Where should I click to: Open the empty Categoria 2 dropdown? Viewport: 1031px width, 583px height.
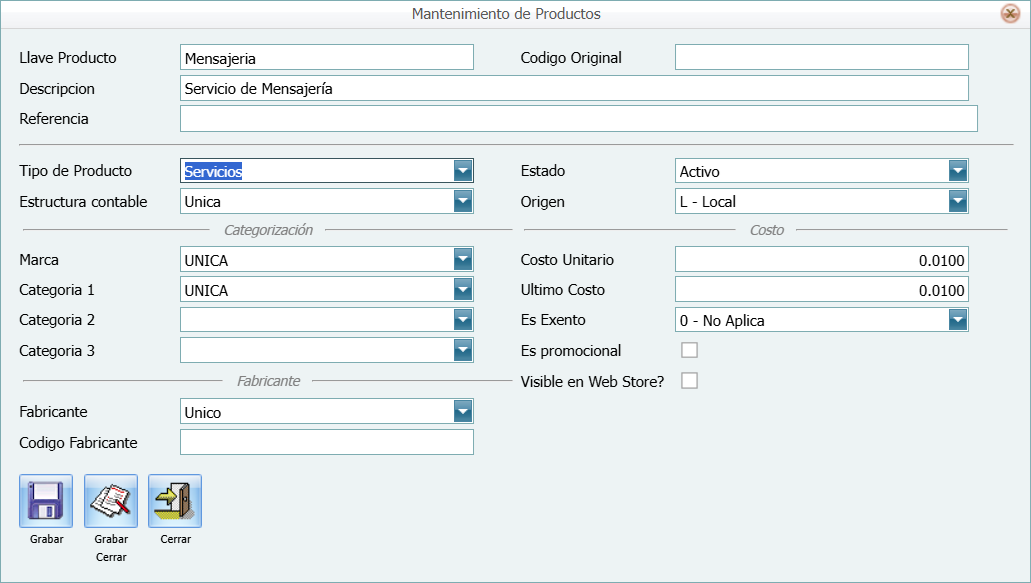pyautogui.click(x=463, y=319)
